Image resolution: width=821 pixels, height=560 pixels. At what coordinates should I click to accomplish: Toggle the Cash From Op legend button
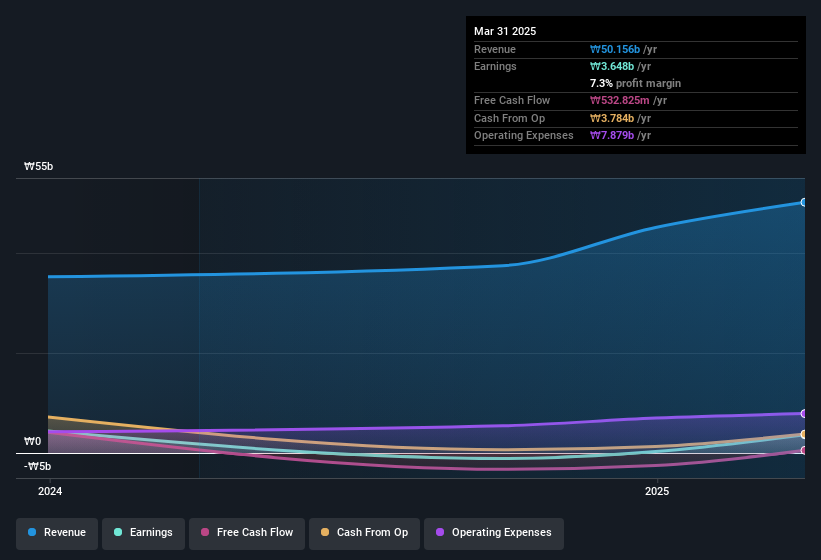coord(364,533)
